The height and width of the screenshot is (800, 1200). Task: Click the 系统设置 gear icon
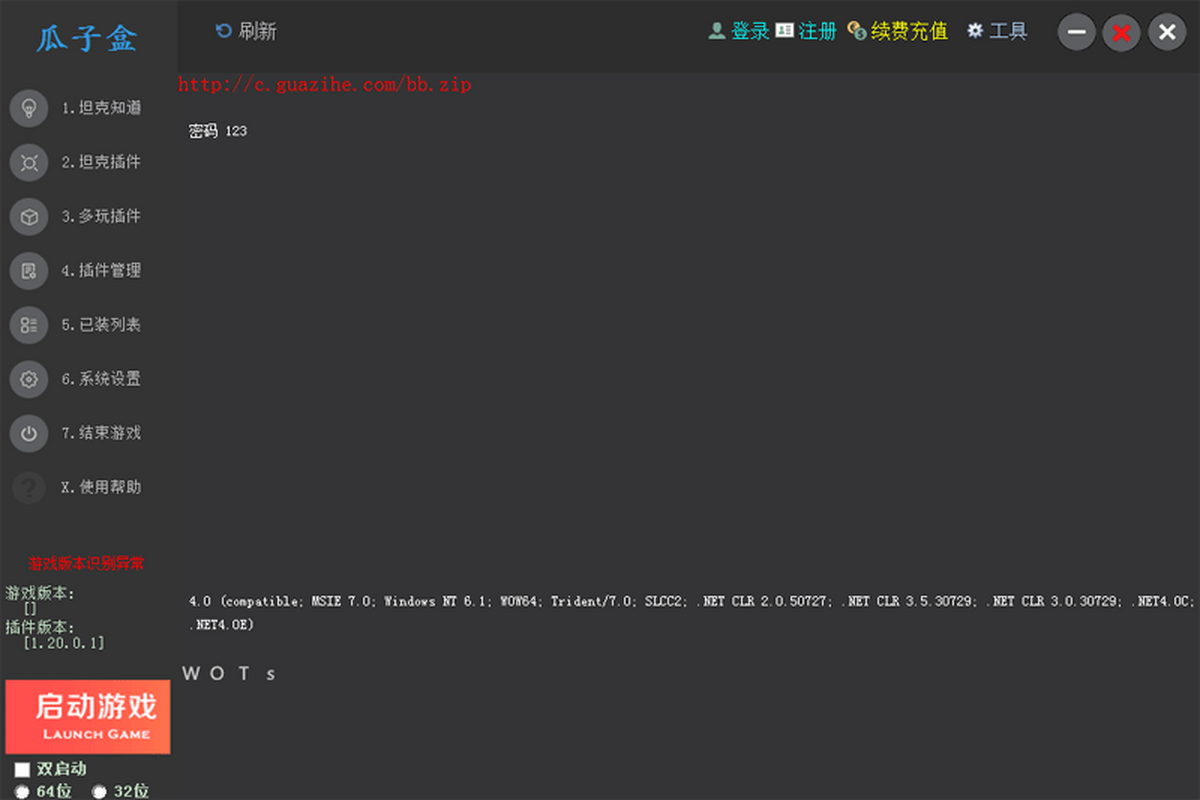click(29, 379)
